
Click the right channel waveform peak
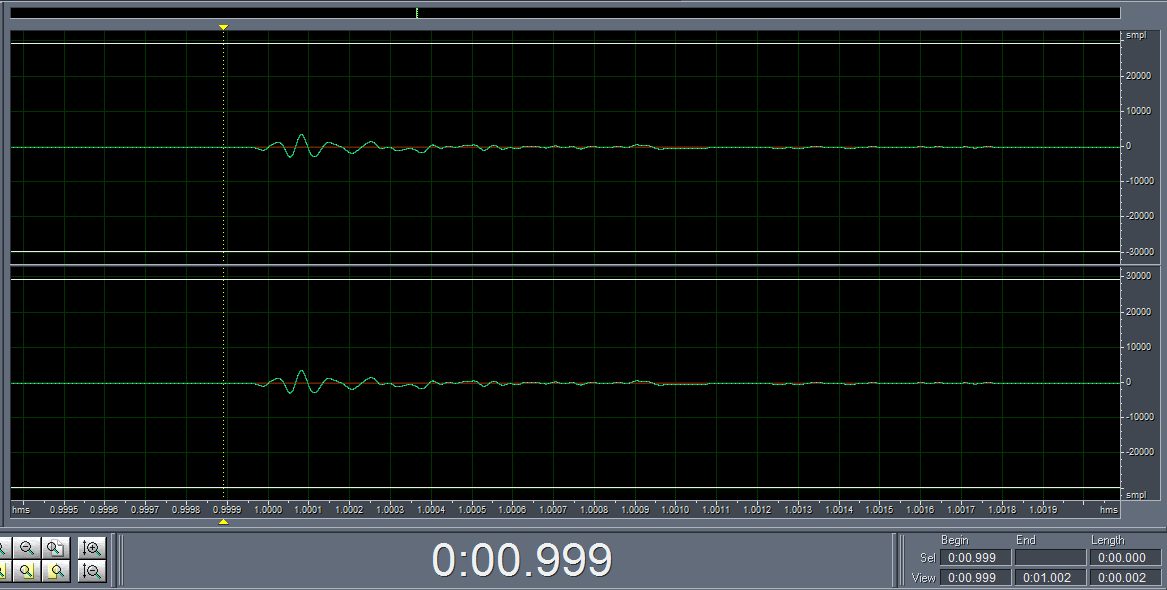(301, 371)
